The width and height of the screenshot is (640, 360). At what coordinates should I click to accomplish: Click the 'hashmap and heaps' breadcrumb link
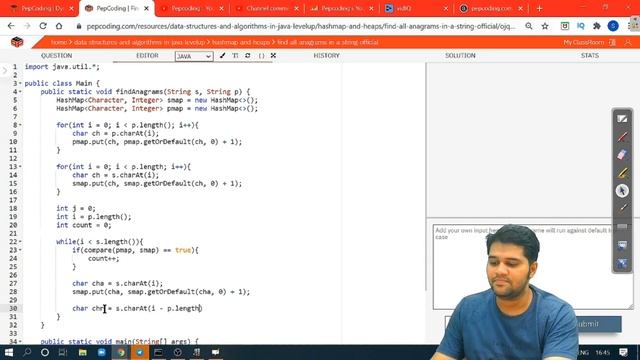pyautogui.click(x=241, y=42)
